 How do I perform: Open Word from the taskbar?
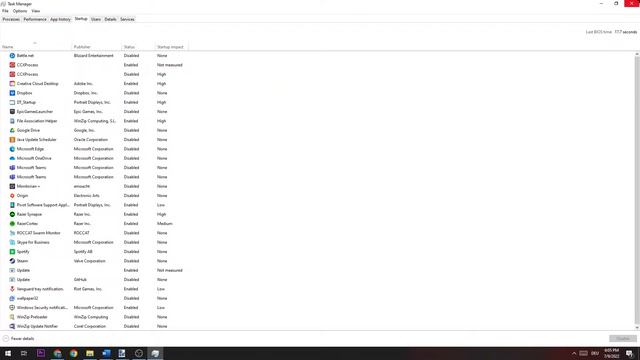click(x=106, y=353)
